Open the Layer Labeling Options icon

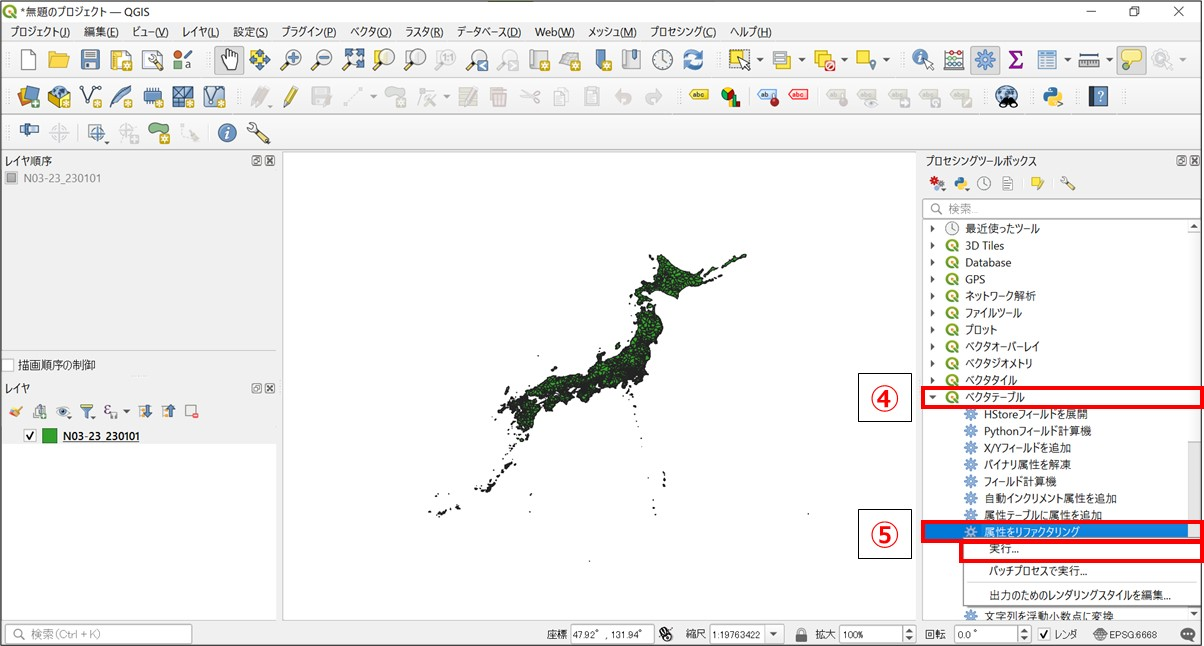[x=699, y=97]
